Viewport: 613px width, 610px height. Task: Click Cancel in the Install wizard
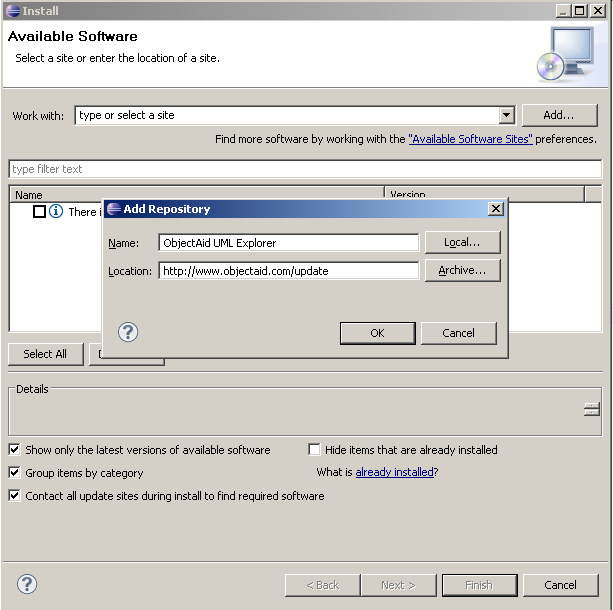(x=560, y=585)
